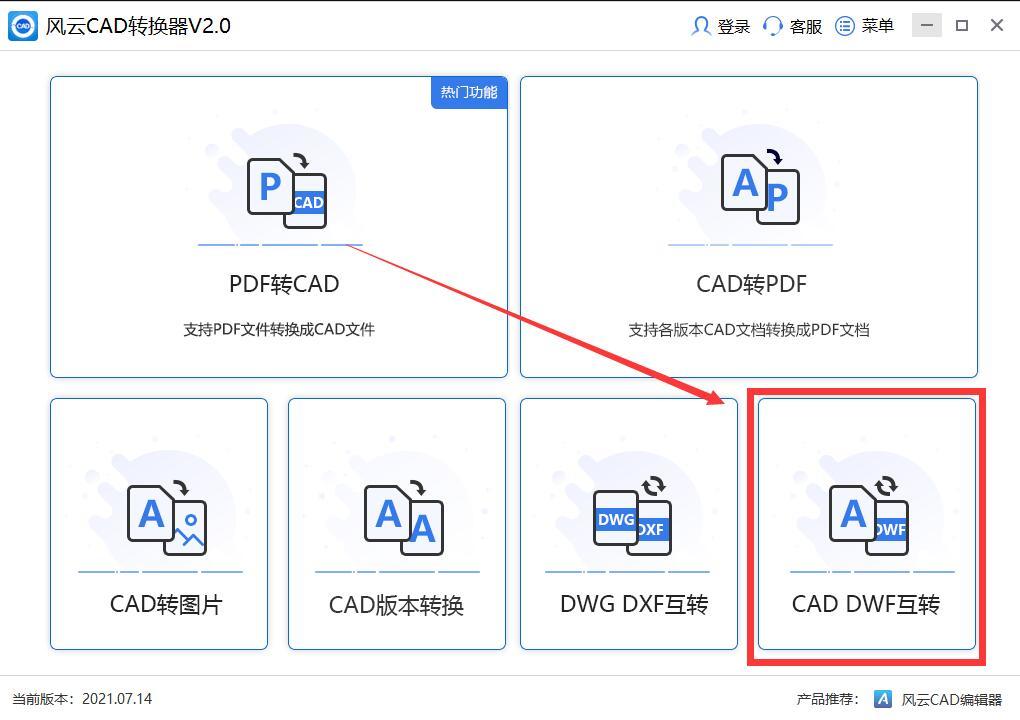Click the CAD to image file icon
Image resolution: width=1020 pixels, height=720 pixels.
pos(167,518)
